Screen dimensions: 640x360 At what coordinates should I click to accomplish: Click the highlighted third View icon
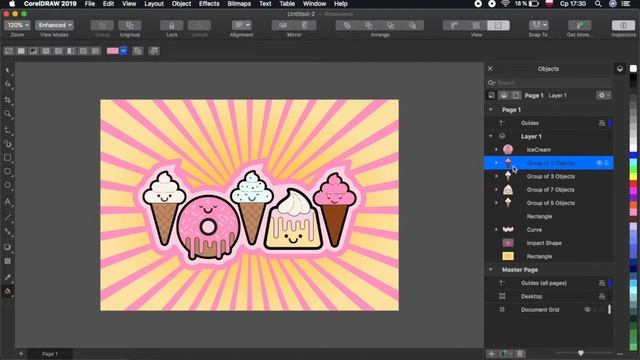[498, 25]
